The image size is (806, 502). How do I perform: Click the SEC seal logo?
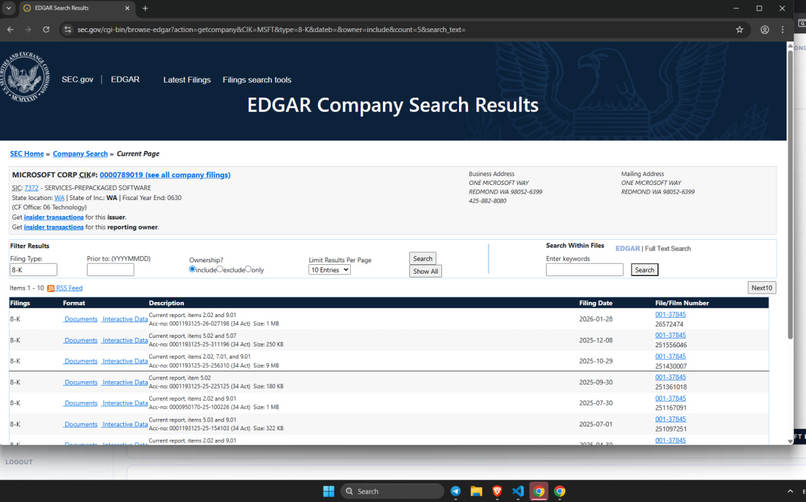click(x=24, y=77)
